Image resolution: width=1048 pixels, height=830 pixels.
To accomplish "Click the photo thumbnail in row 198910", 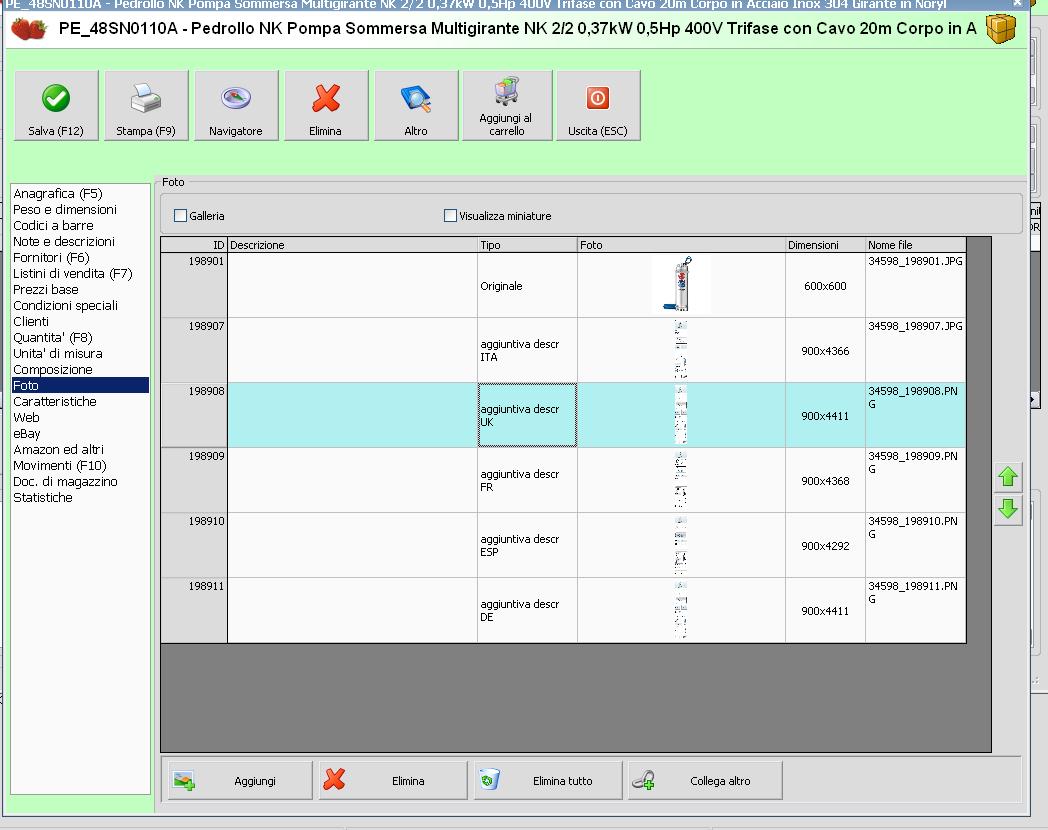I will [x=680, y=545].
